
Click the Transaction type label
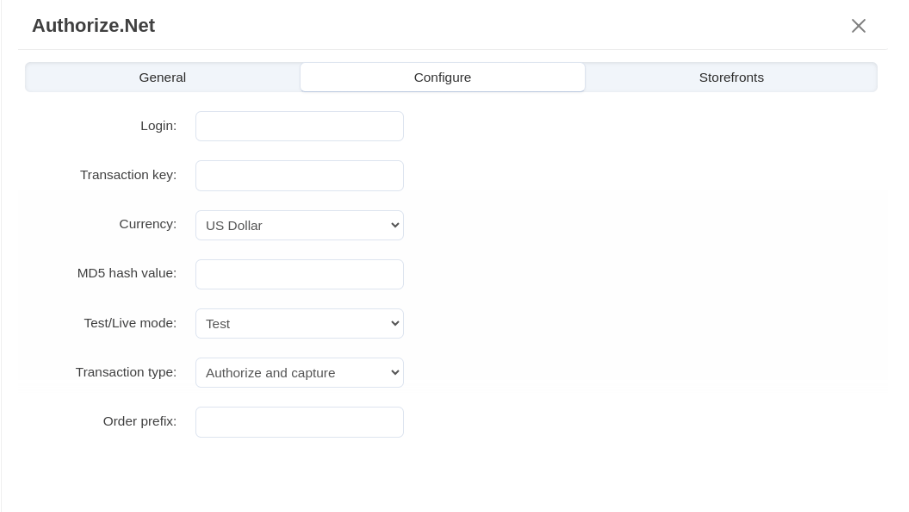point(126,372)
